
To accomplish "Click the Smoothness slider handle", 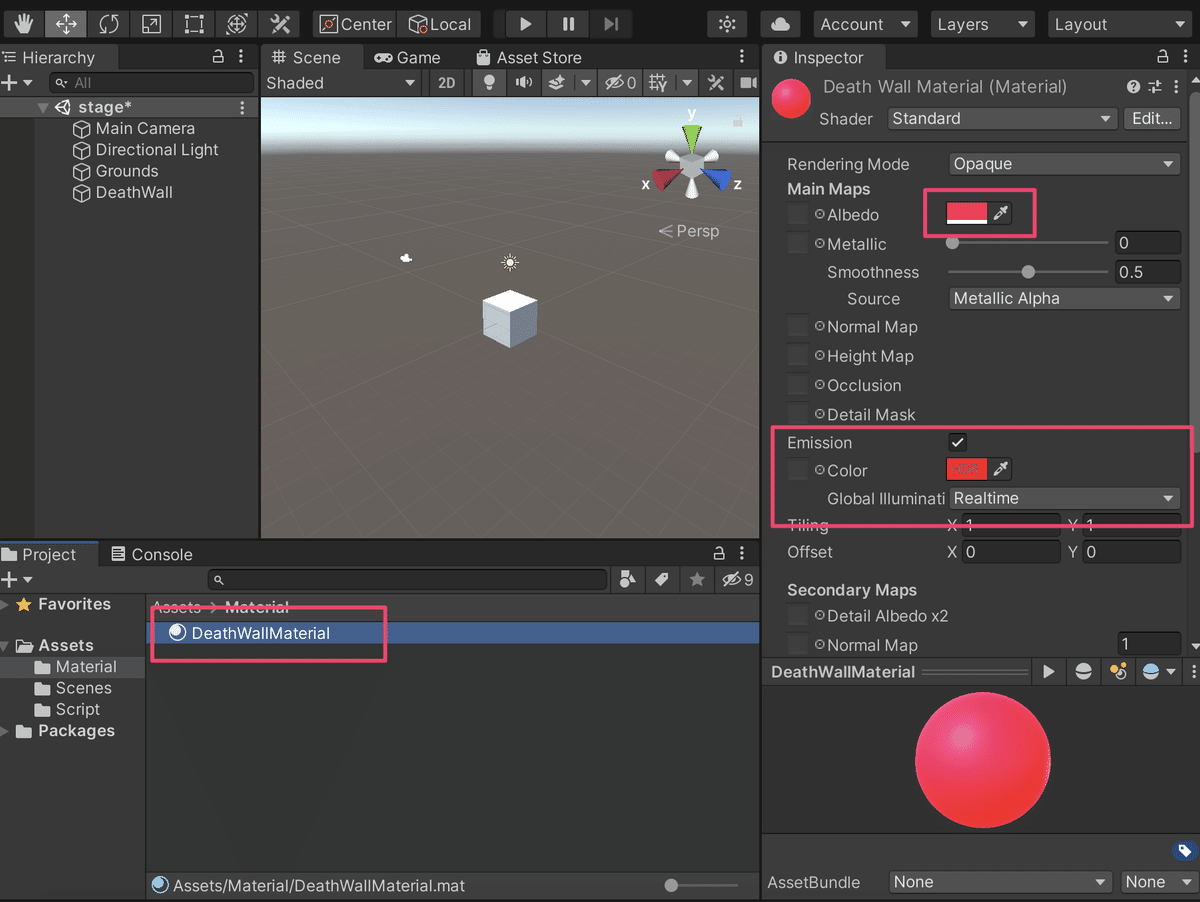I will coord(1028,272).
